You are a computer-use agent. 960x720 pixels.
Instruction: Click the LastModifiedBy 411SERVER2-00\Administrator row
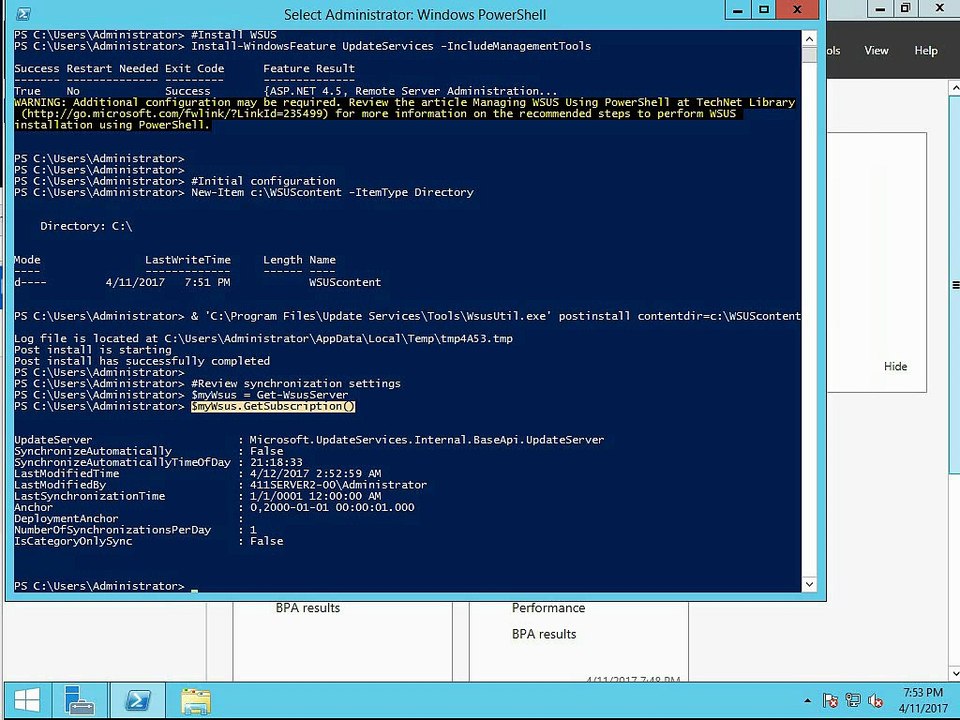[220, 485]
